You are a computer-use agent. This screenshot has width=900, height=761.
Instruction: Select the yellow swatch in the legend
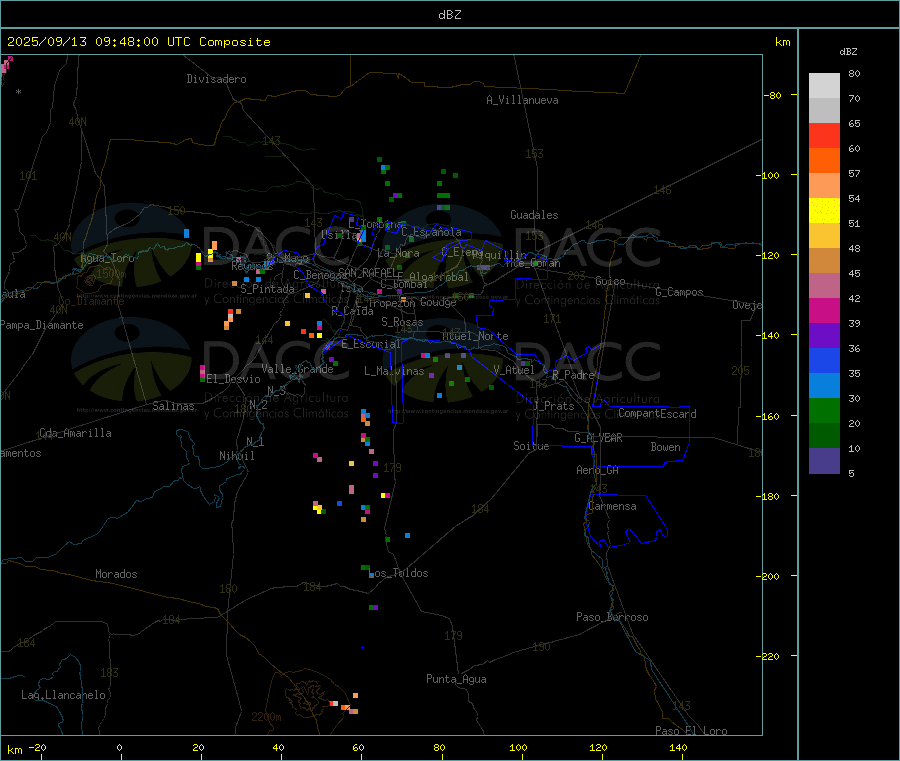[824, 210]
